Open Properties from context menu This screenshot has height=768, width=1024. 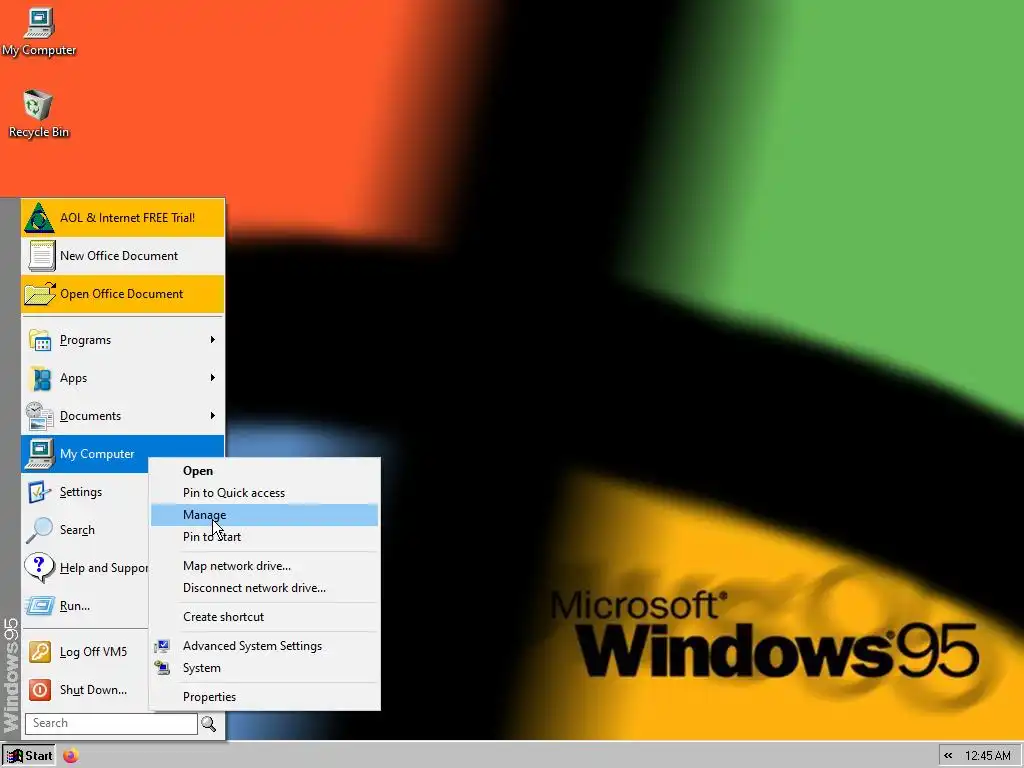[264, 697]
